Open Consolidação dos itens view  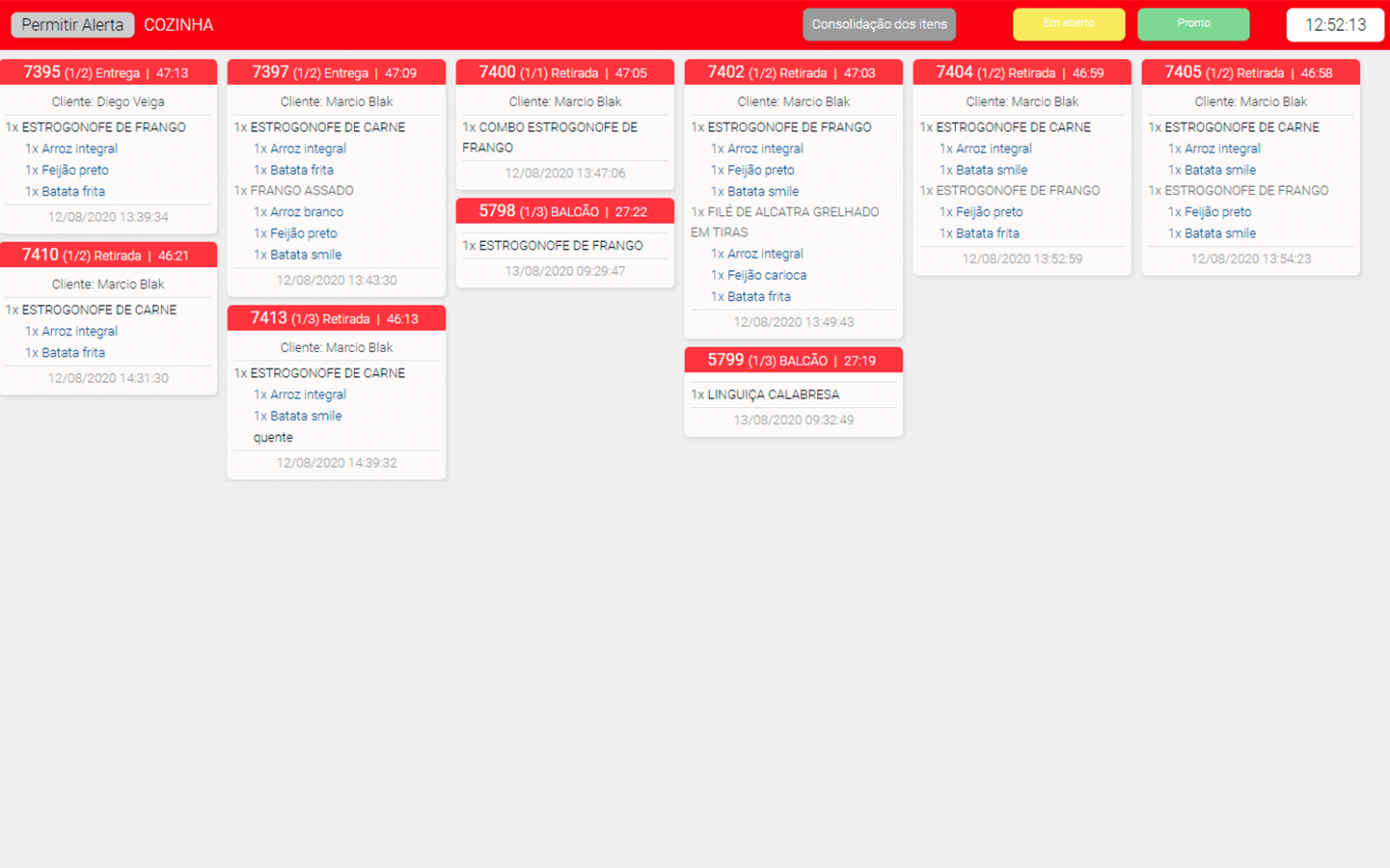point(879,25)
